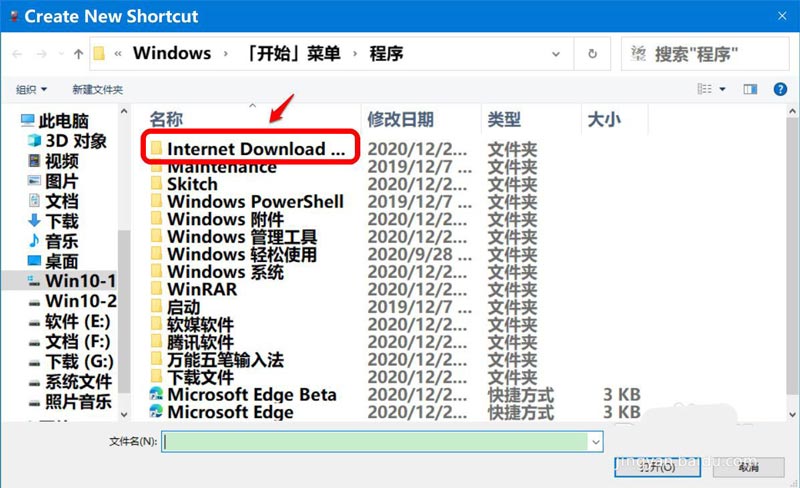
Task: Expand the 文件名 dropdown arrow
Action: (596, 442)
